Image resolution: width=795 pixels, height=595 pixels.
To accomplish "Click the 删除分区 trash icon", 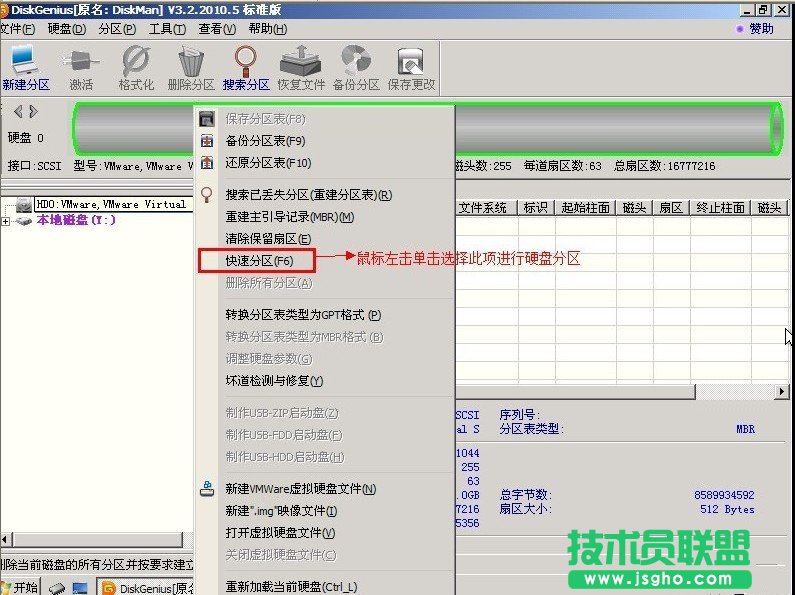I will (x=191, y=61).
